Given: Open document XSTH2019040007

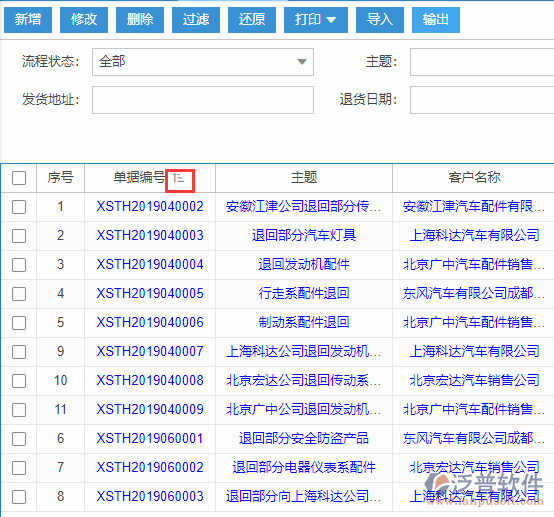Looking at the screenshot, I should pyautogui.click(x=150, y=352).
